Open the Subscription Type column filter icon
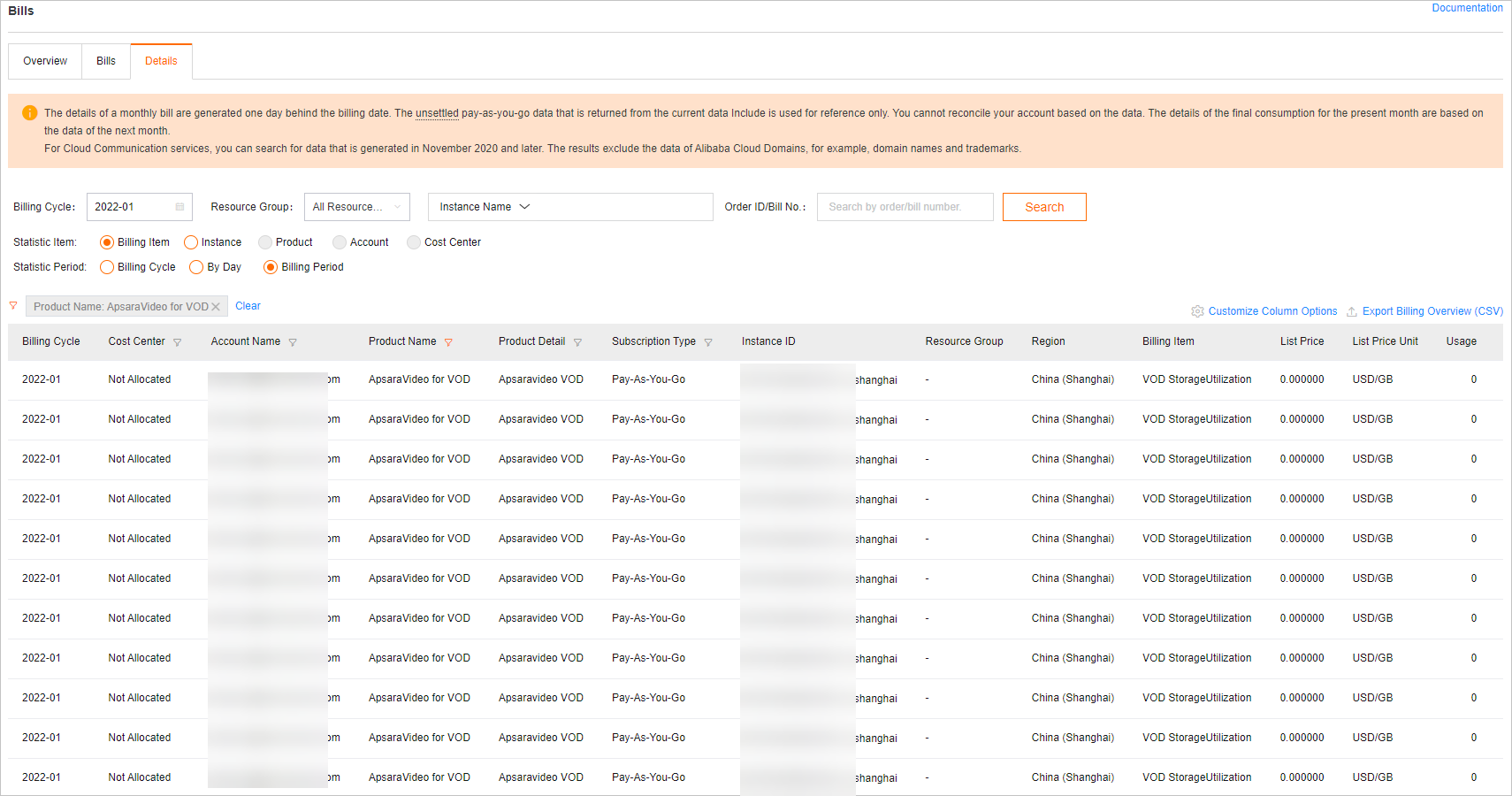Screen dimensions: 1512x796 pyautogui.click(x=710, y=341)
